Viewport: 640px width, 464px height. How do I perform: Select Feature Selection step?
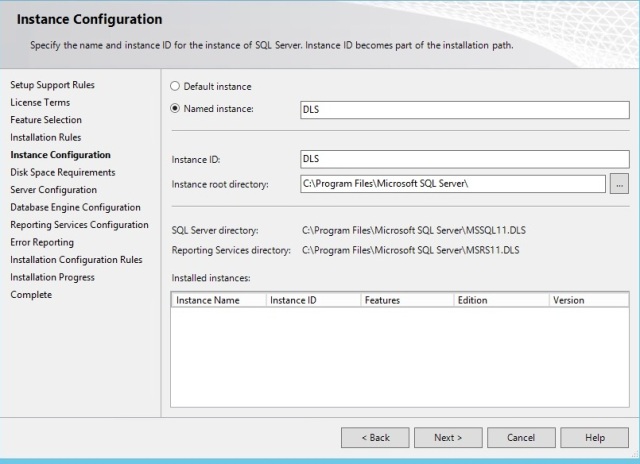(46, 120)
